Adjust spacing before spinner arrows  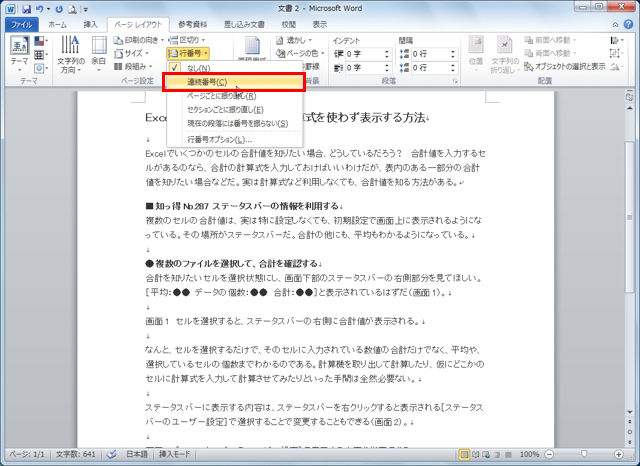coord(453,54)
